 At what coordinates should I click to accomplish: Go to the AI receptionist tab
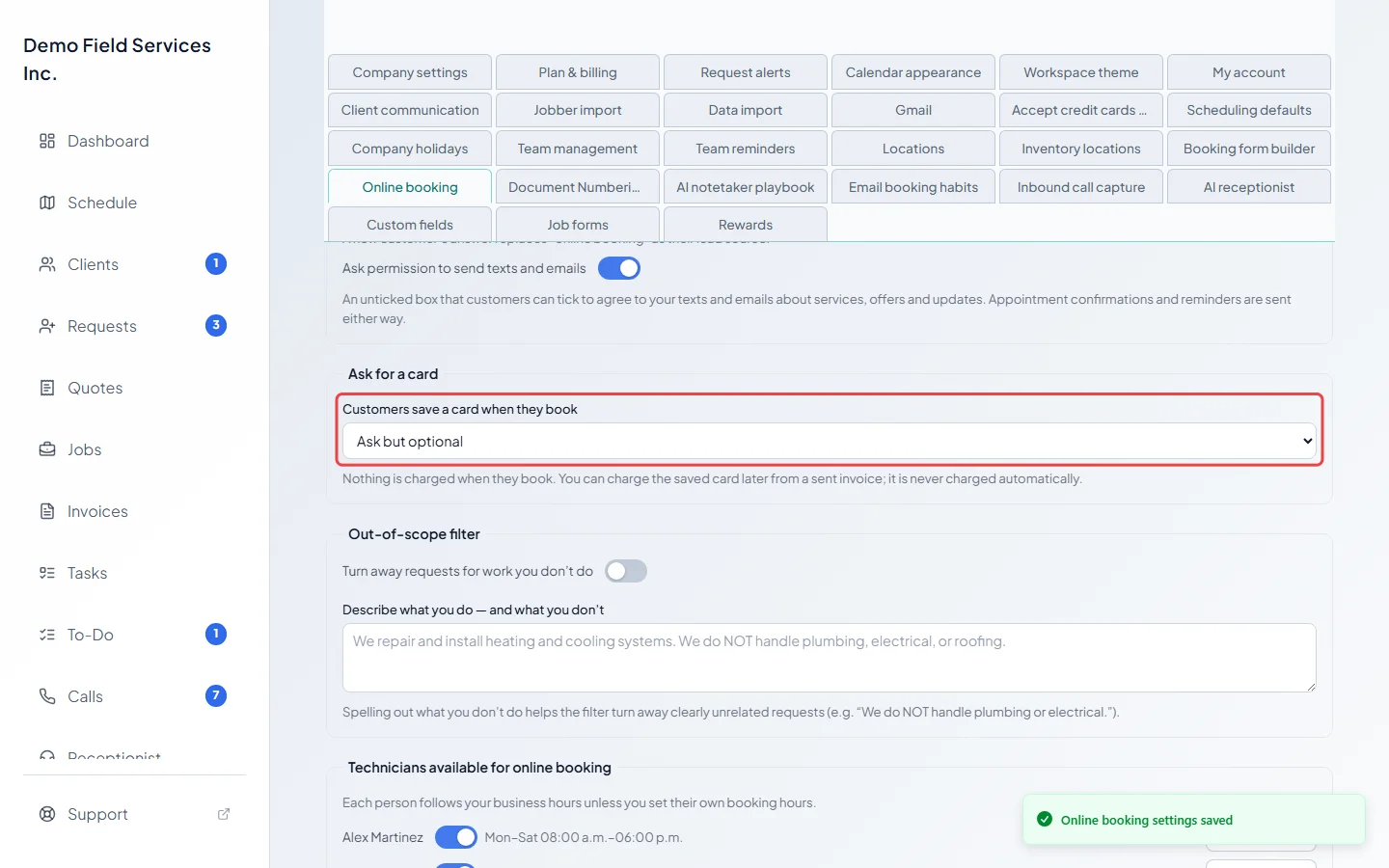1249,187
